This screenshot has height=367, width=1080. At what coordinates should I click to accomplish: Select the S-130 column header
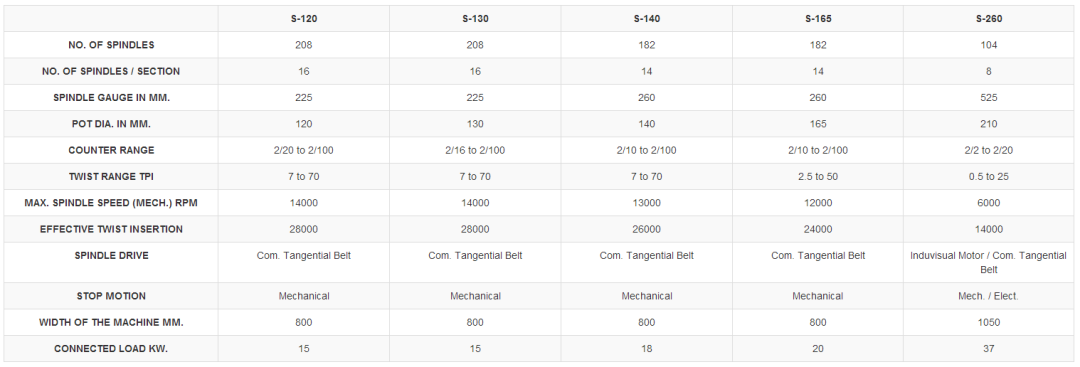point(475,19)
